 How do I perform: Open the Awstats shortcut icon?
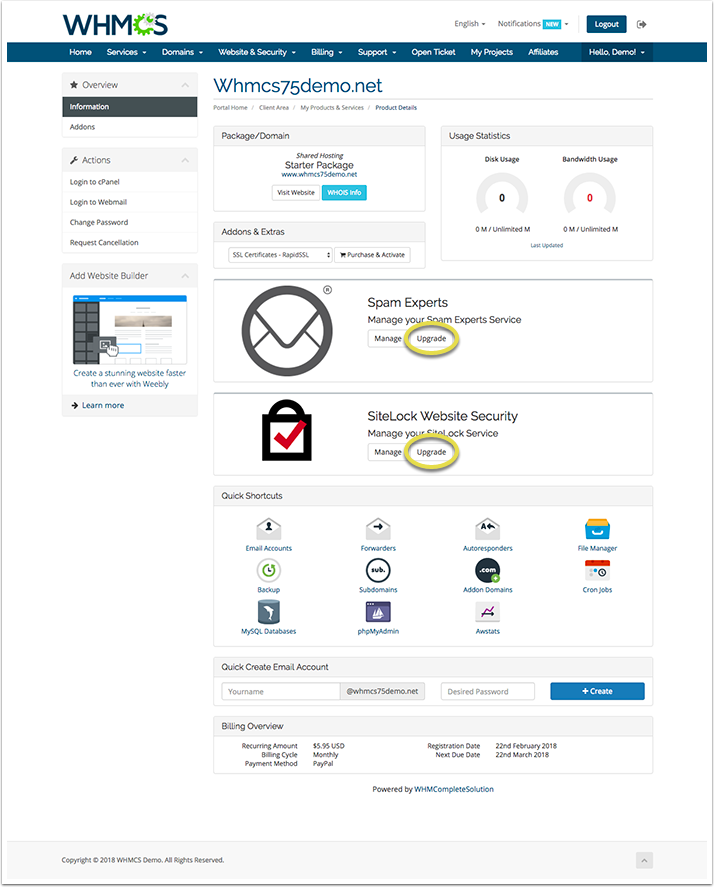coord(488,612)
